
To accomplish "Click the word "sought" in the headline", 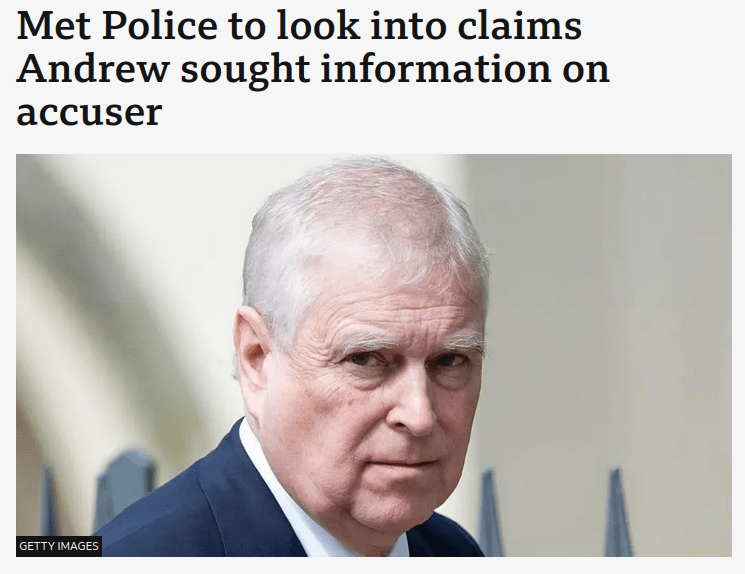I will 245,69.
